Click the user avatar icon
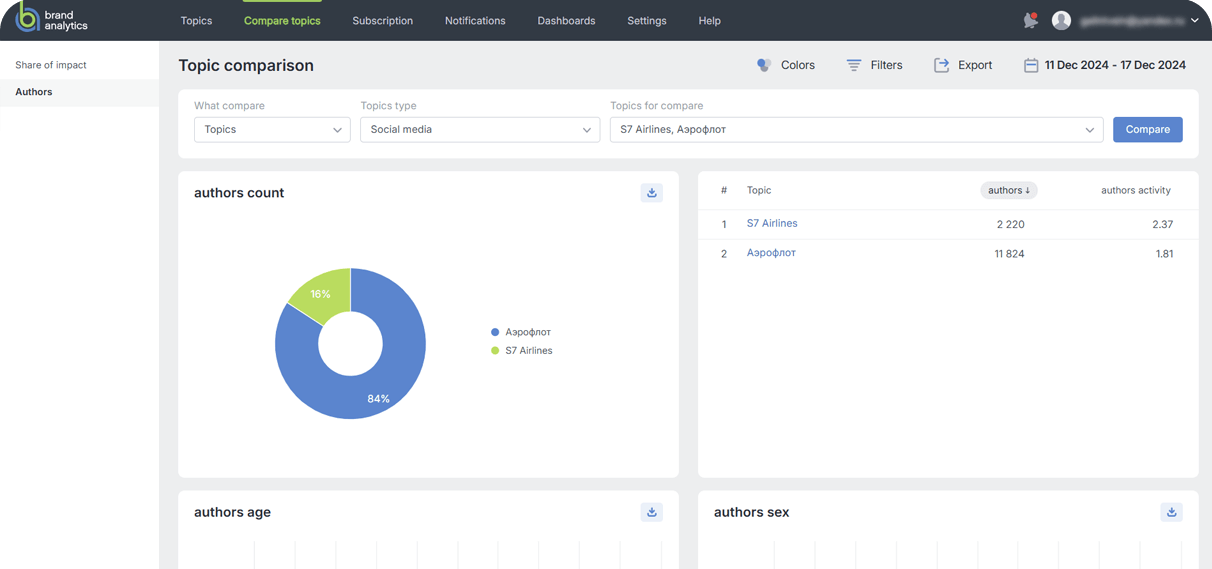 coord(1062,20)
